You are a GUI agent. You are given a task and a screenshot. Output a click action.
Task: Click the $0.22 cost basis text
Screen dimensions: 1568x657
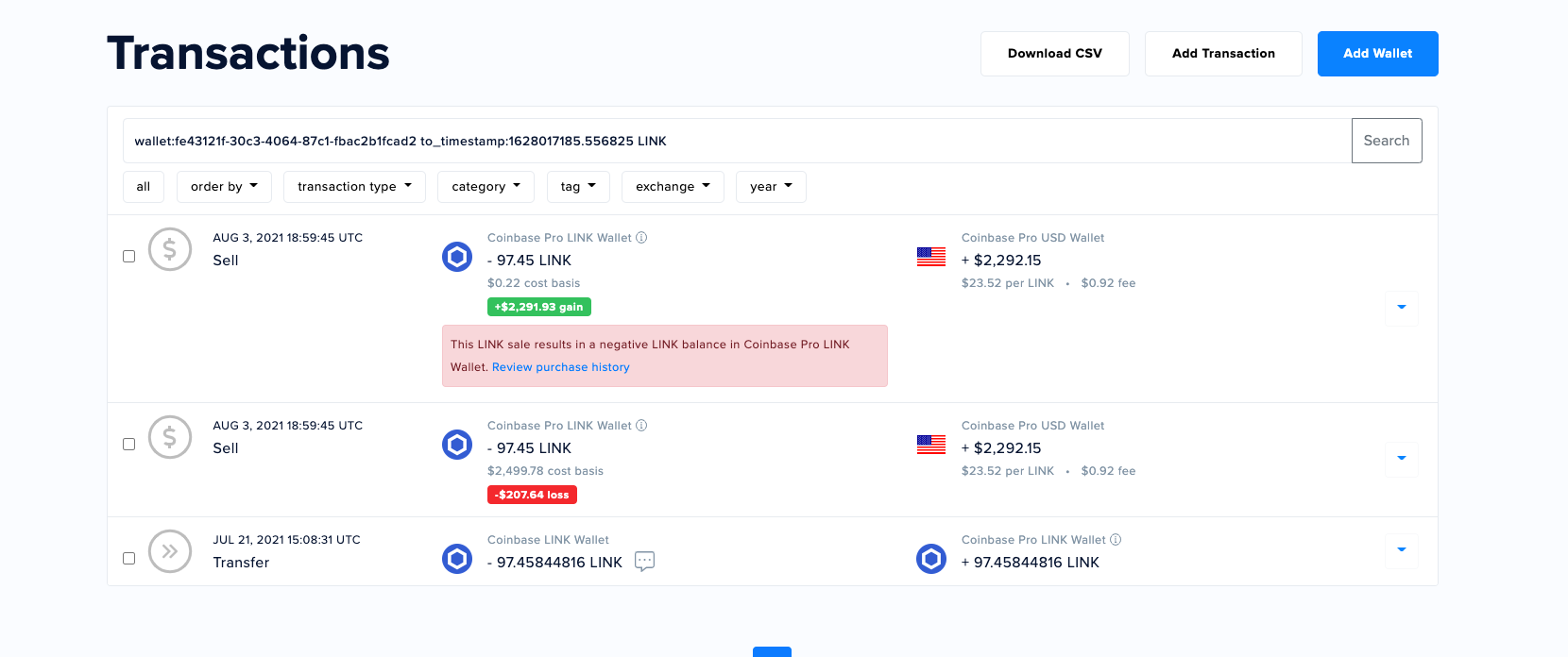[x=534, y=283]
